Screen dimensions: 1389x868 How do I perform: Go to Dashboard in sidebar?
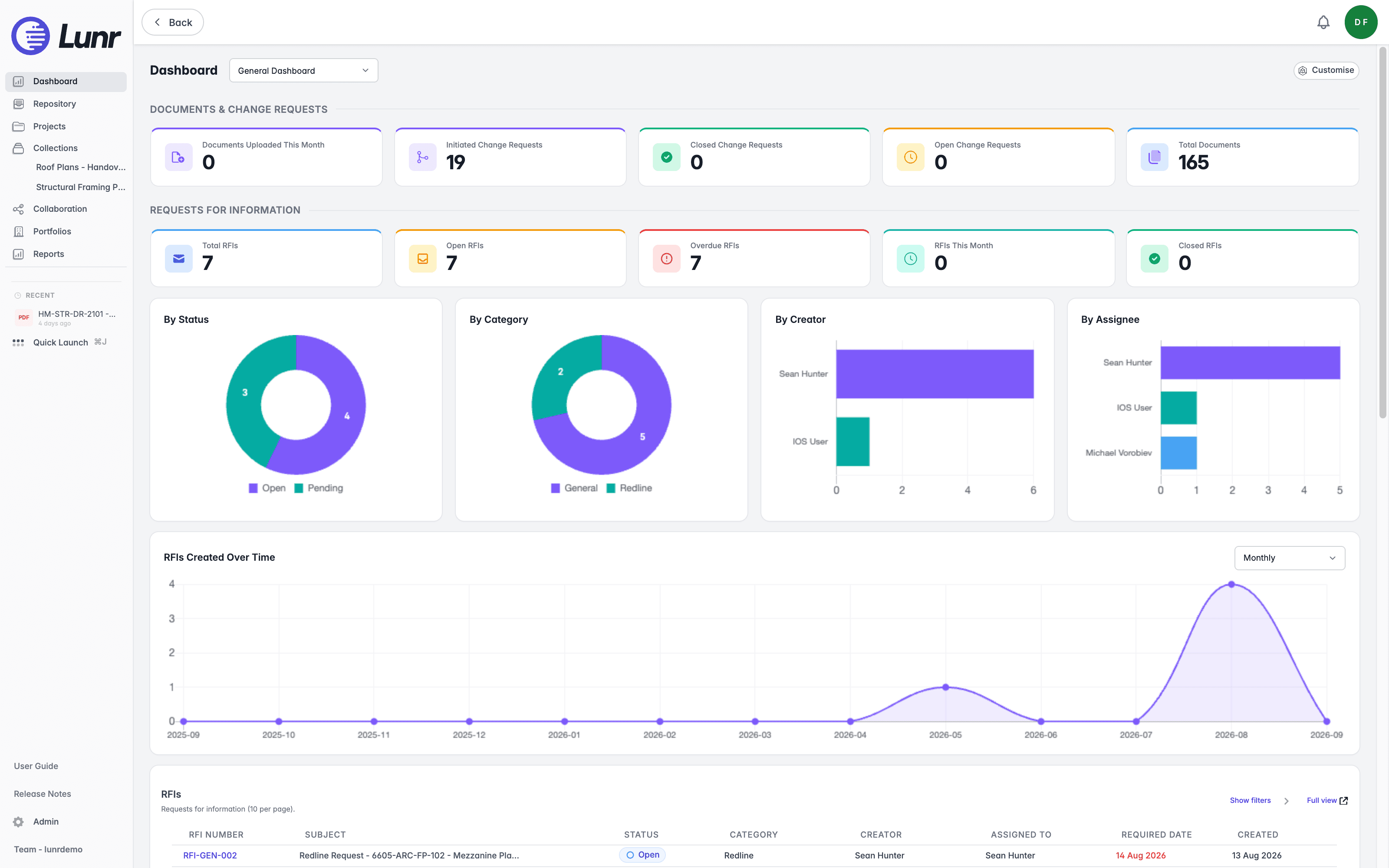[66, 82]
